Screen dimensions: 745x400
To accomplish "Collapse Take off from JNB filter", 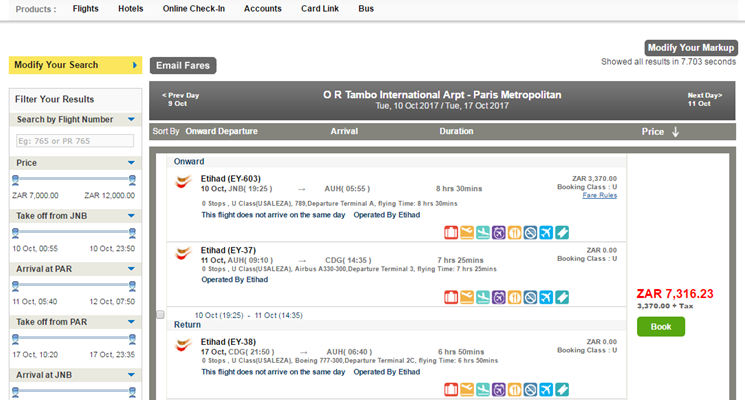I will (131, 216).
